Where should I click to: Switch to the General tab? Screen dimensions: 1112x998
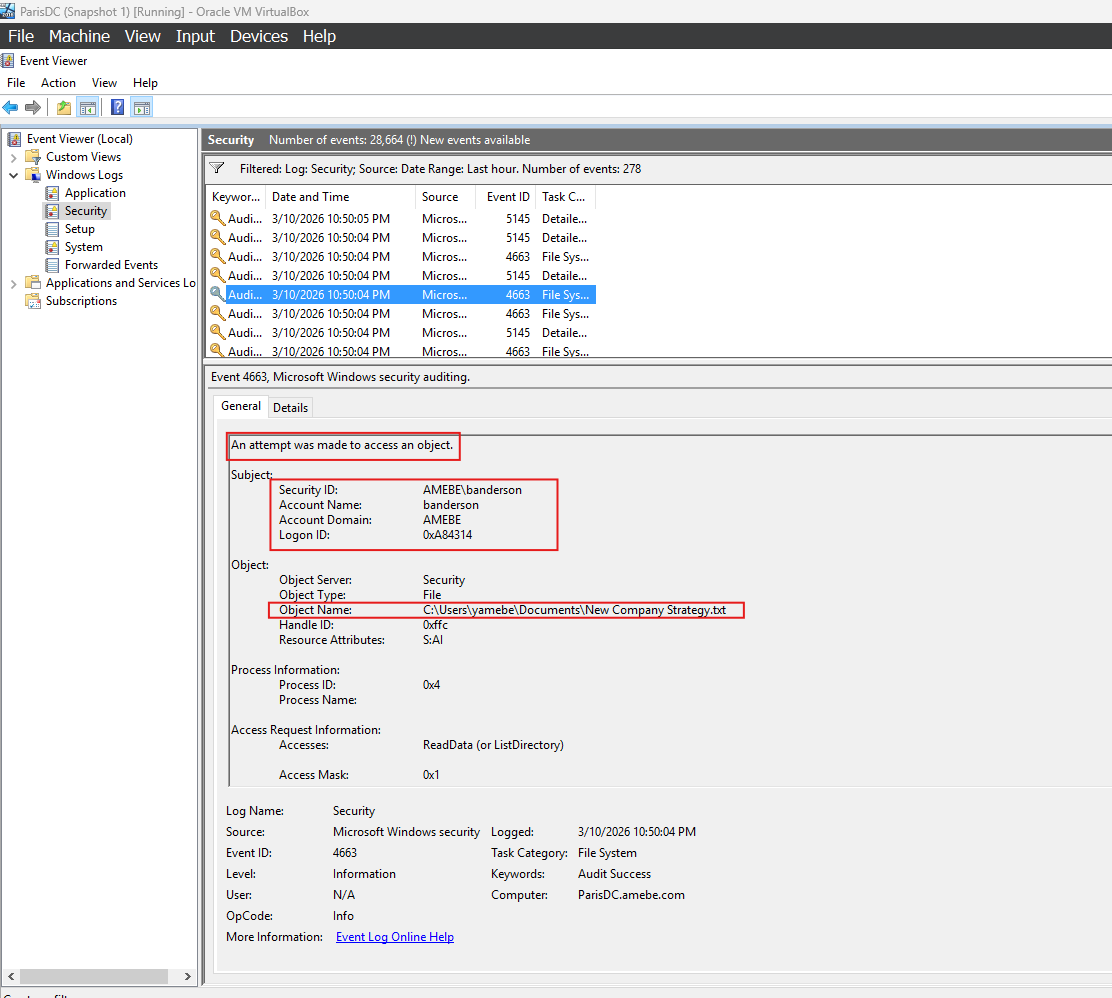click(x=241, y=406)
